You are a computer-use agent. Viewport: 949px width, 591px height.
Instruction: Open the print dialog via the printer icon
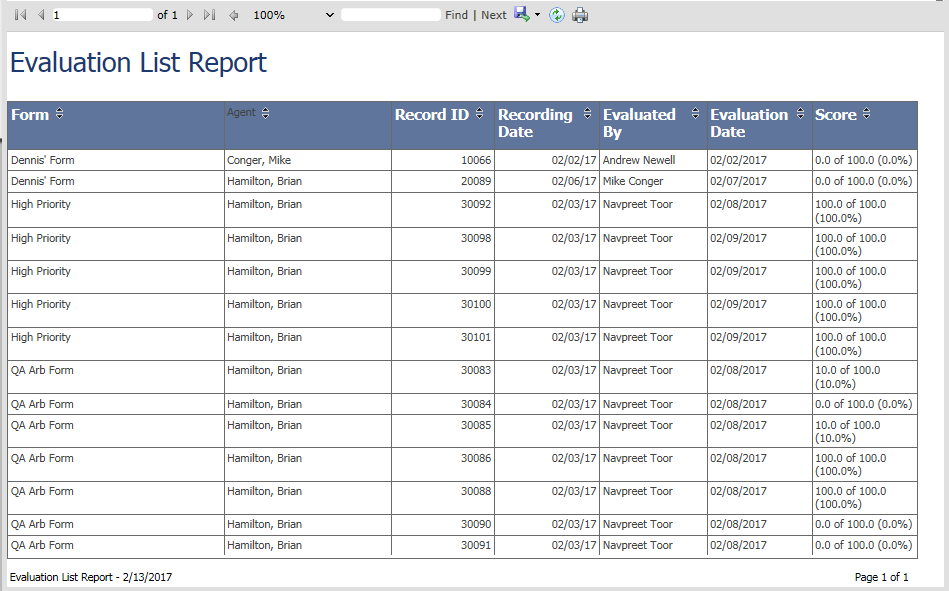point(580,14)
